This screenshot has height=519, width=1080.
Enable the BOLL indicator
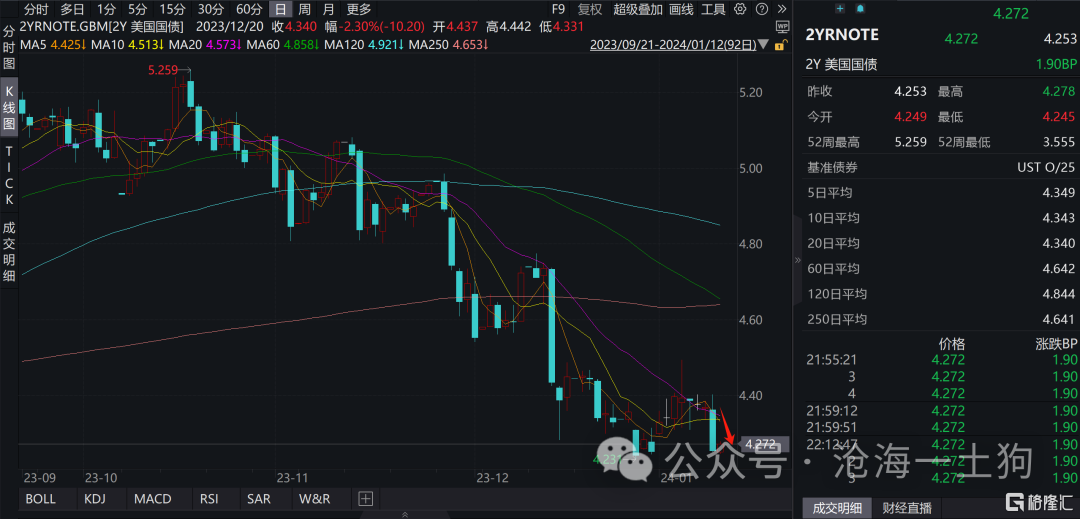tap(41, 498)
